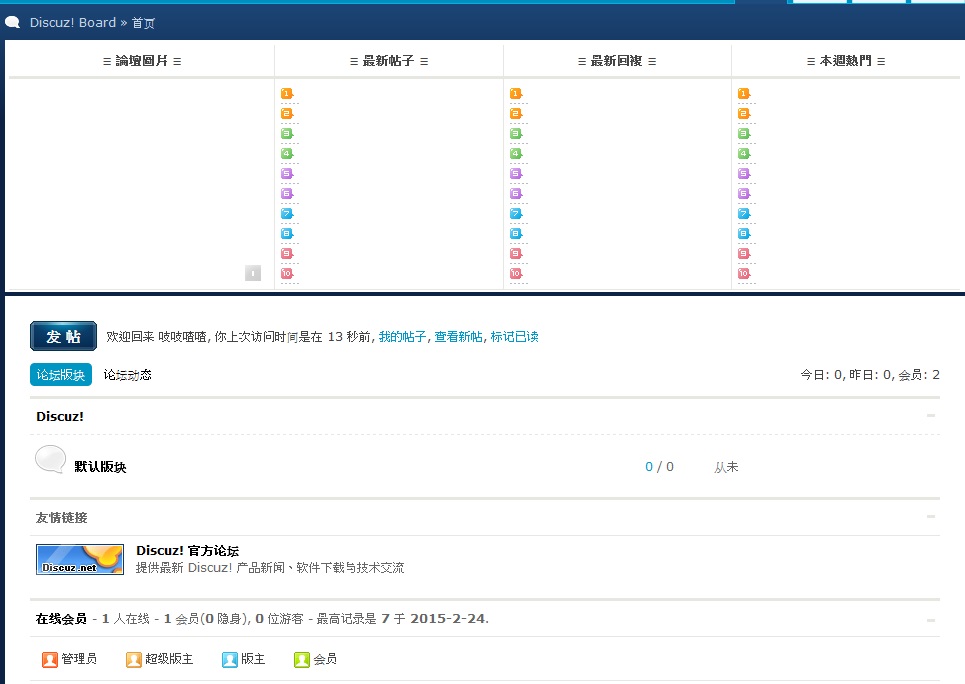
Task: Click rank 1 icon in 最新回複 list
Action: tap(516, 94)
